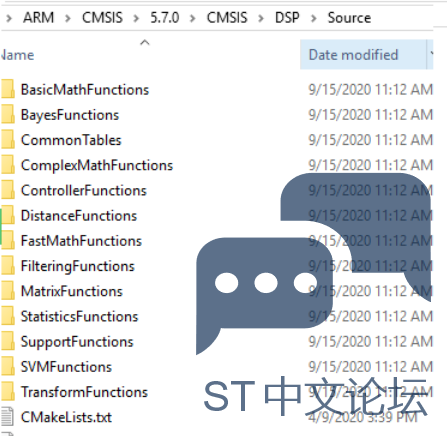This screenshot has height=436, width=447.
Task: Click DistanceFunctions folder name
Action: [x=79, y=216]
